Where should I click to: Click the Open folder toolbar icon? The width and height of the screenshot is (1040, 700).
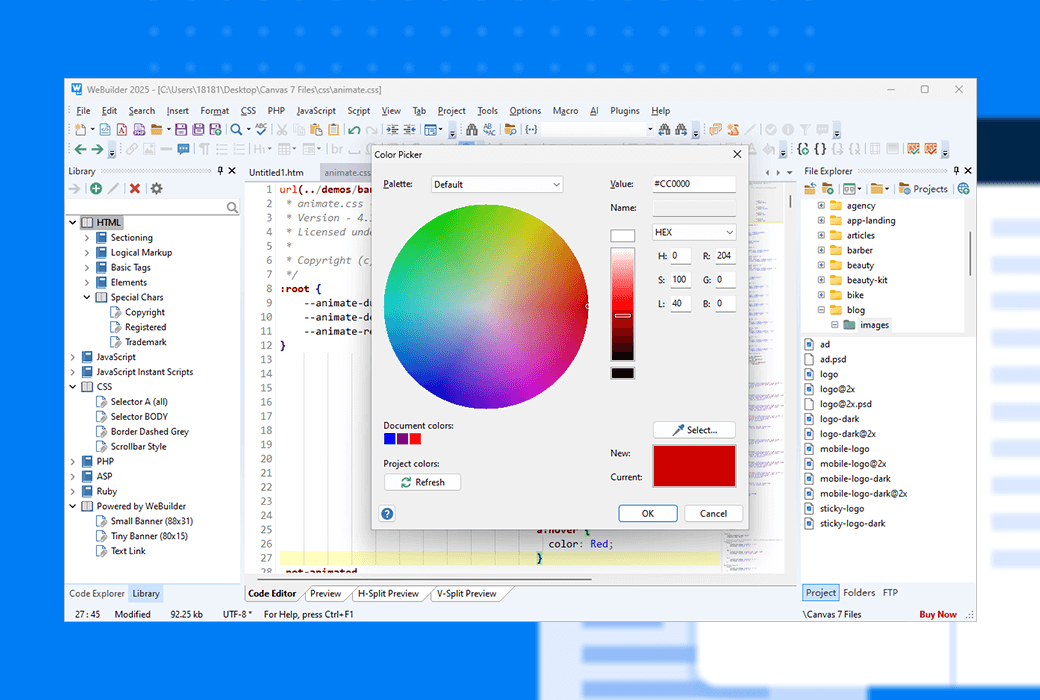click(157, 129)
